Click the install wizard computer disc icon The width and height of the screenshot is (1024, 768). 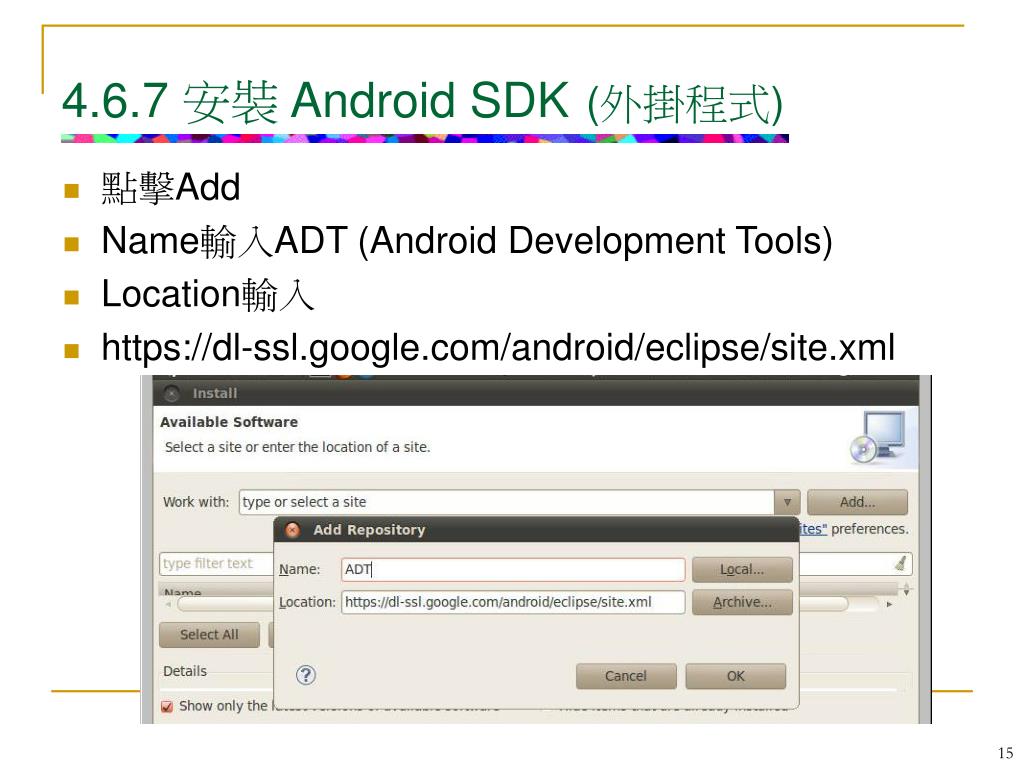(878, 437)
